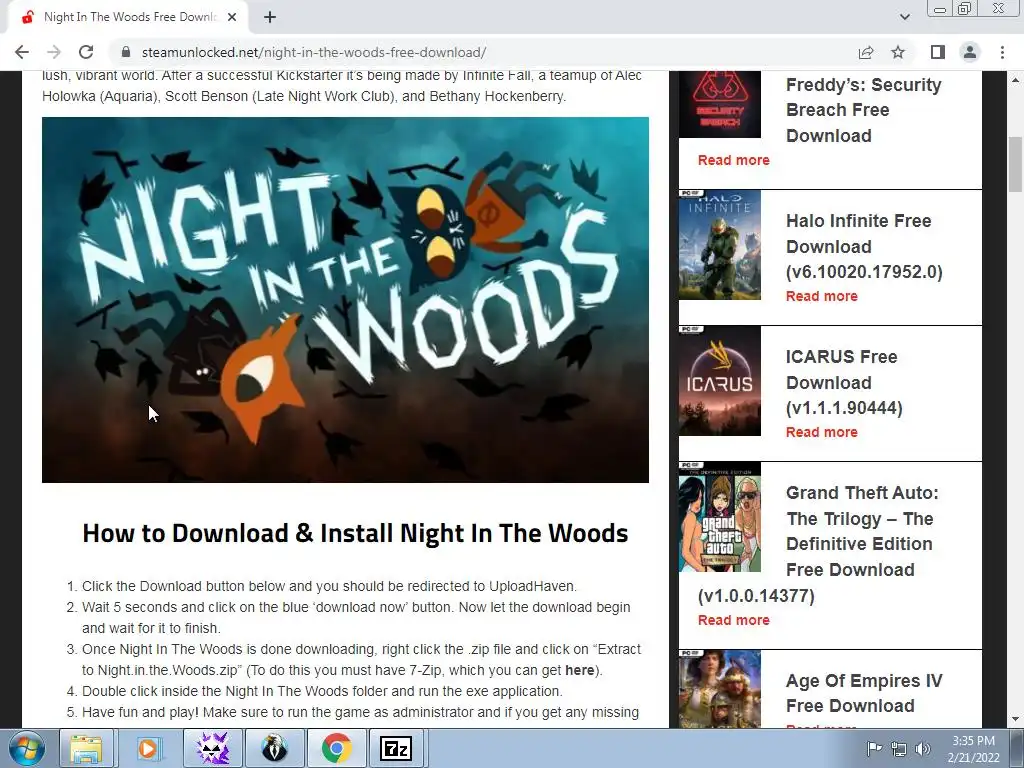Click the page vertical scrollbar thumb
Image resolution: width=1024 pixels, height=768 pixels.
1015,163
